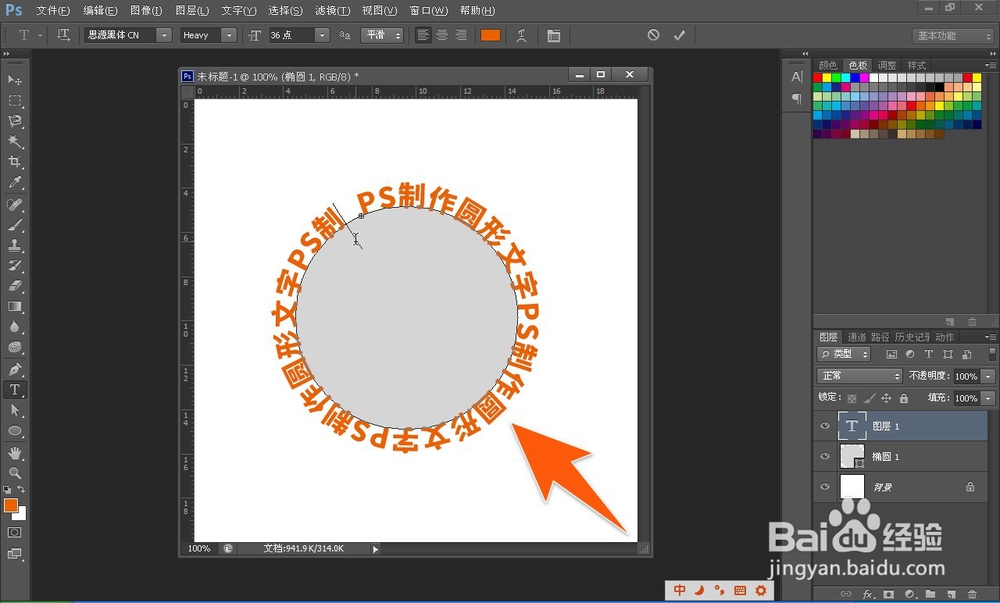Screen dimensions: 1000x603
Task: Click the Warp Text icon
Action: (522, 36)
